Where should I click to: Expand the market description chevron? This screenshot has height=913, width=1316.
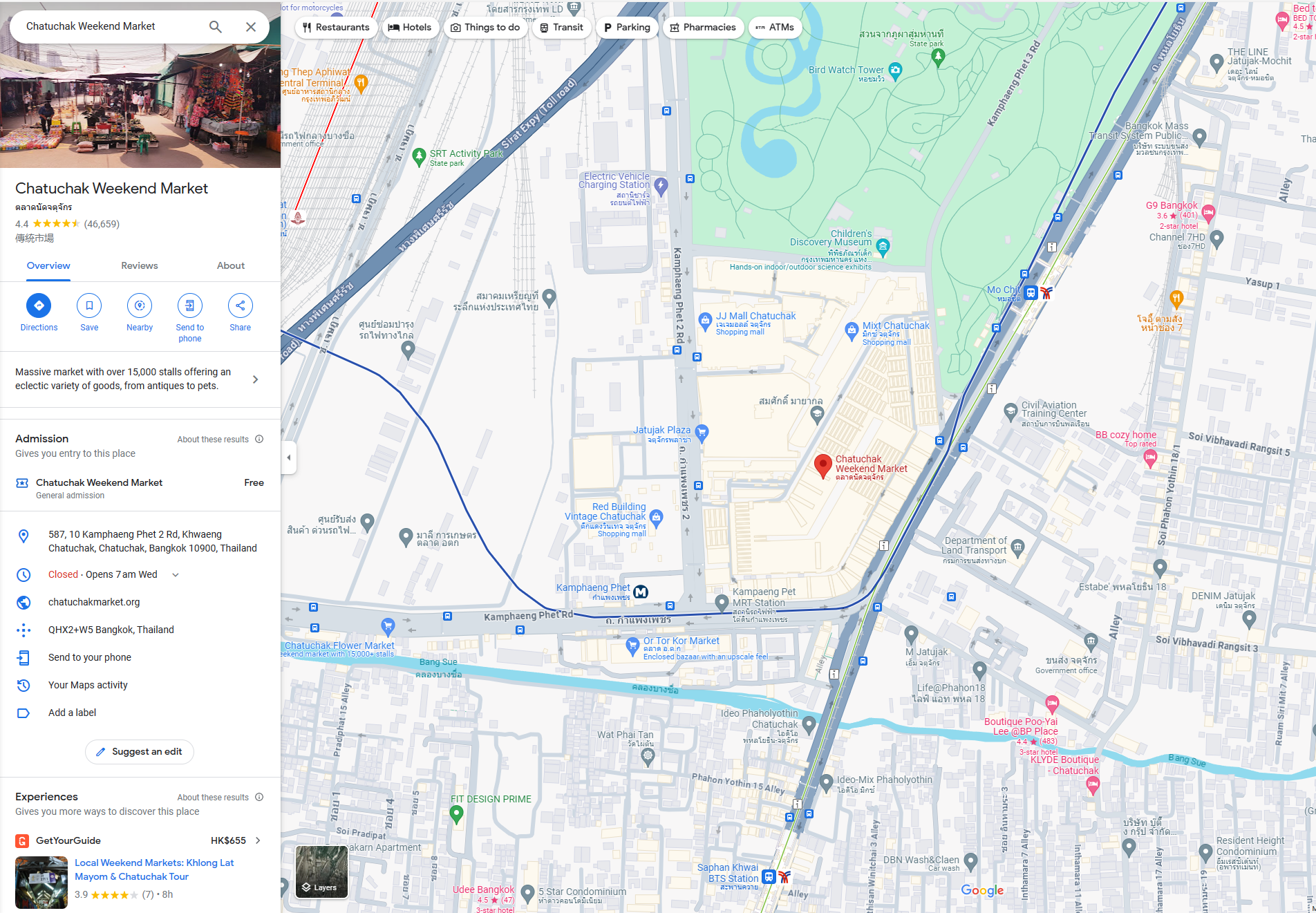(x=256, y=379)
